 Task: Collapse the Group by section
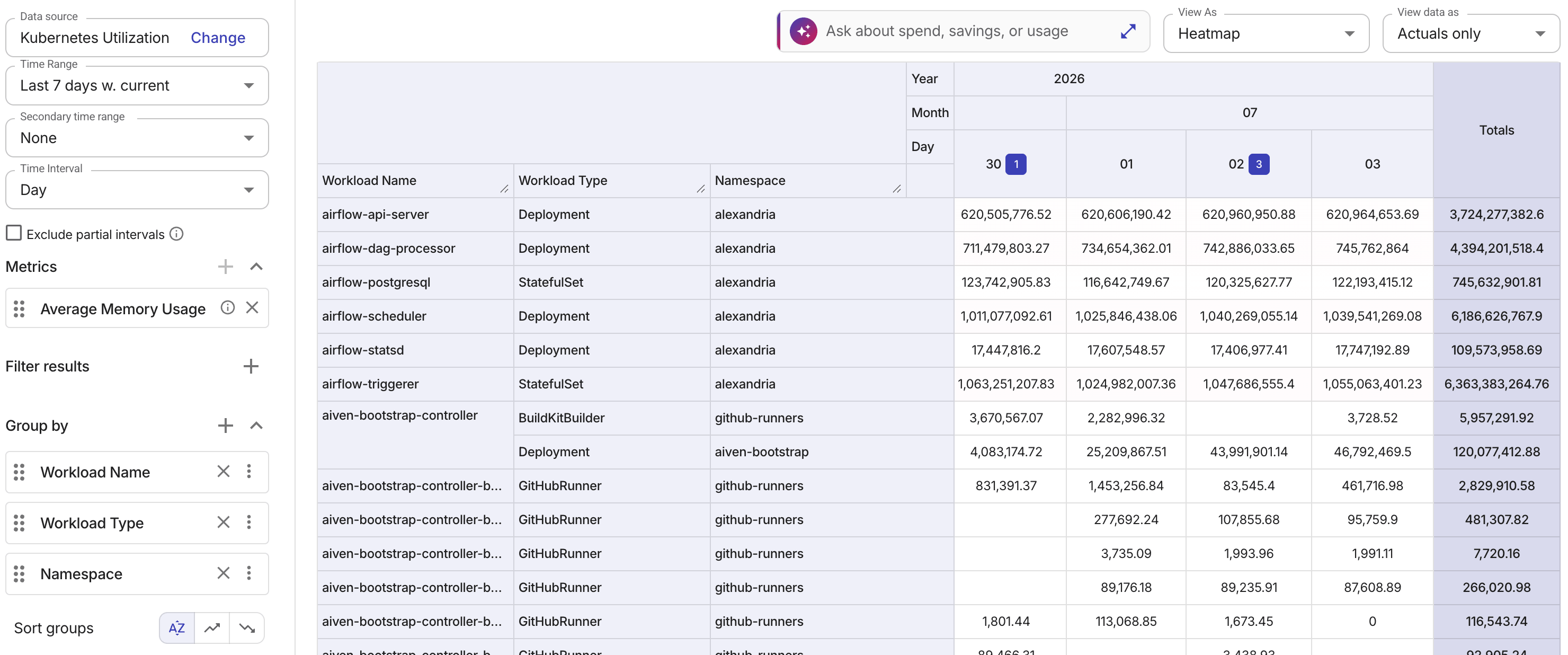[256, 425]
